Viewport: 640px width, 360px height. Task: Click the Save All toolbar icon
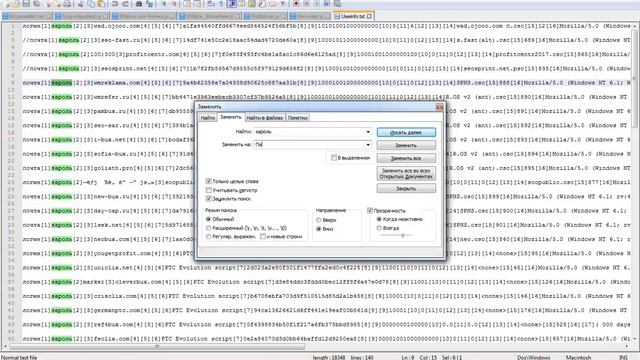coord(36,4)
